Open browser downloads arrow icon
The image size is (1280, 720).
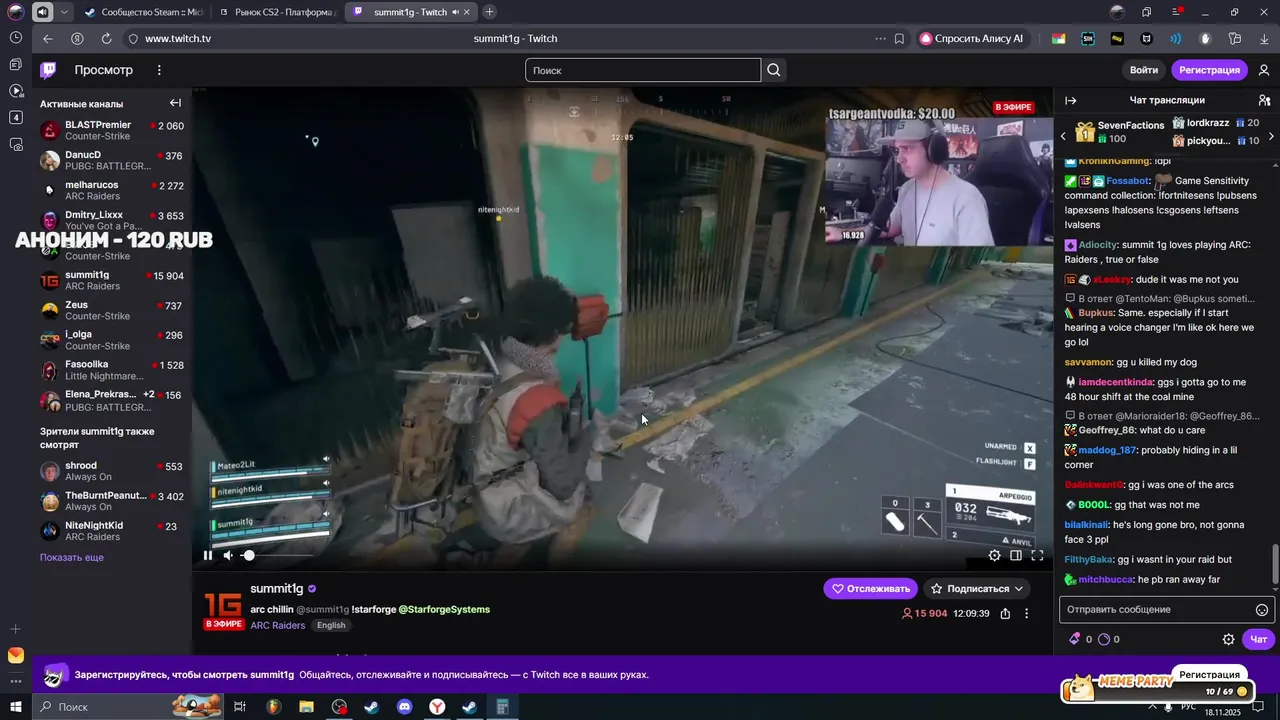pos(1264,38)
